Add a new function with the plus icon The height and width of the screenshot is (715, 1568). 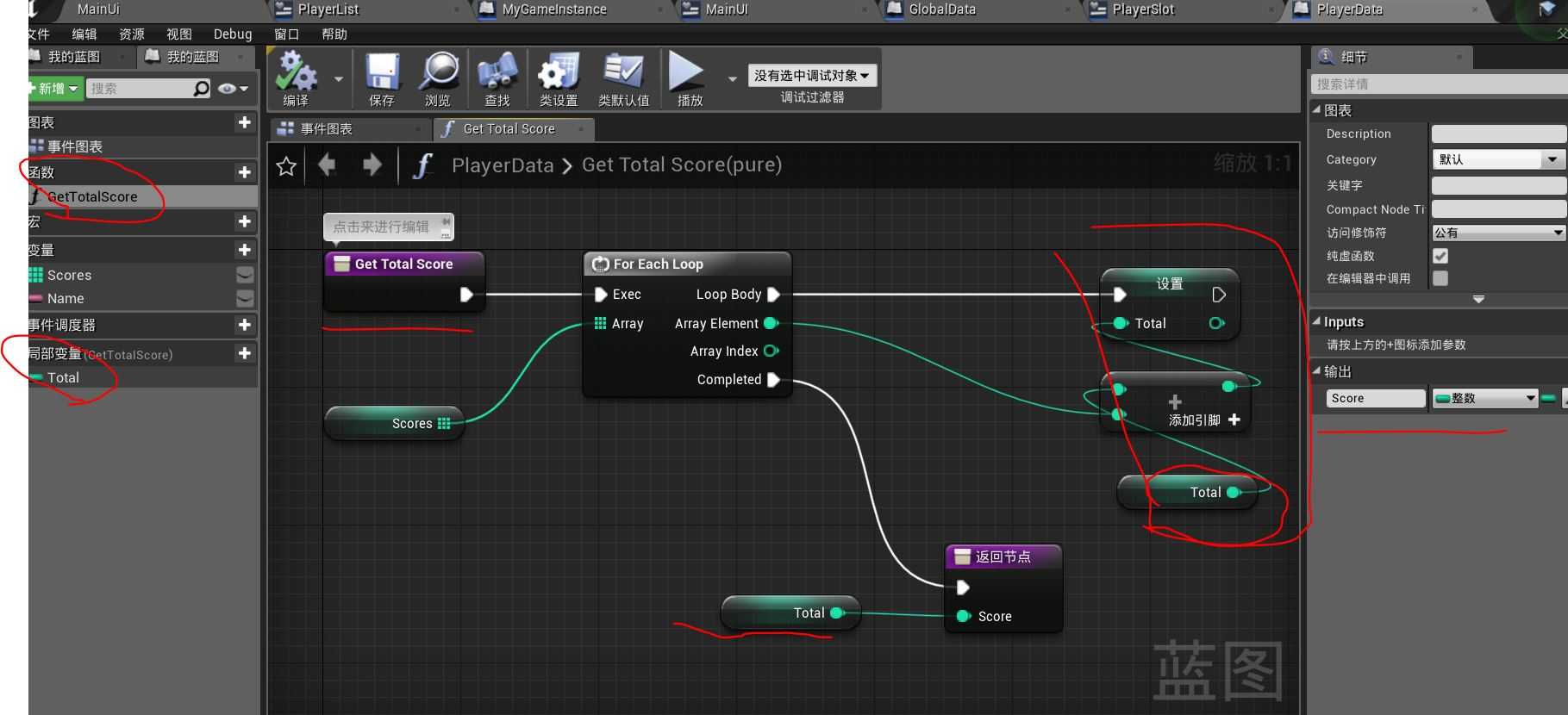click(244, 172)
